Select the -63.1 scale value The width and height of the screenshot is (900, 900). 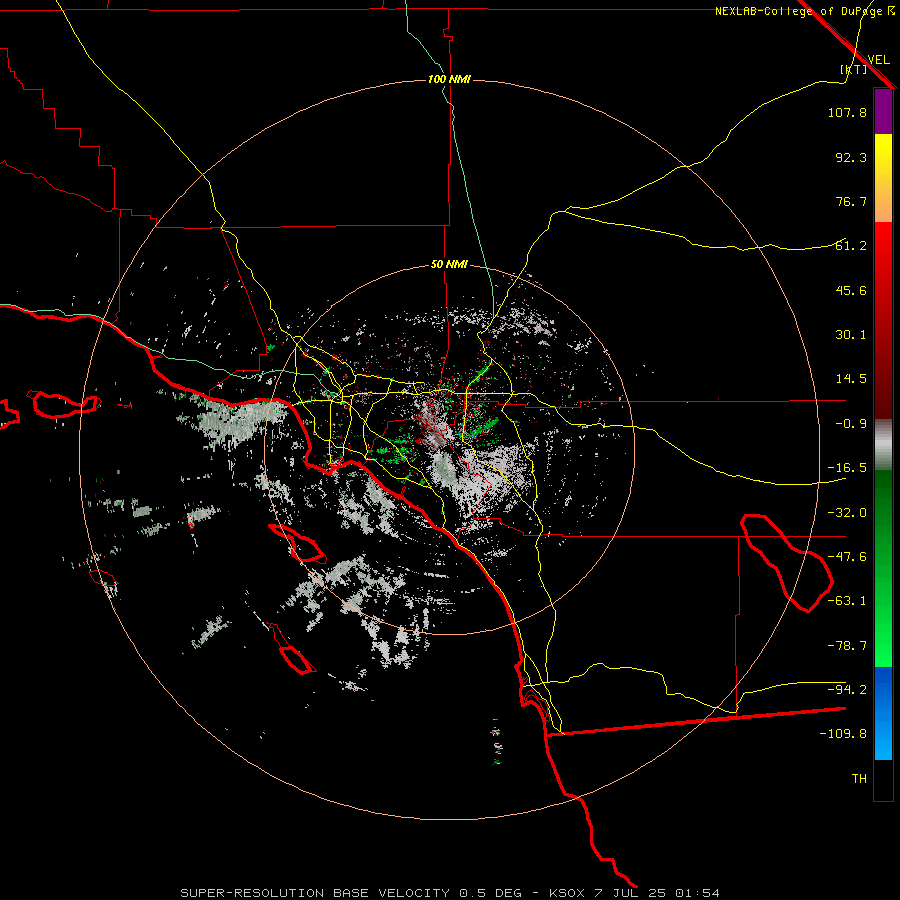pos(847,601)
